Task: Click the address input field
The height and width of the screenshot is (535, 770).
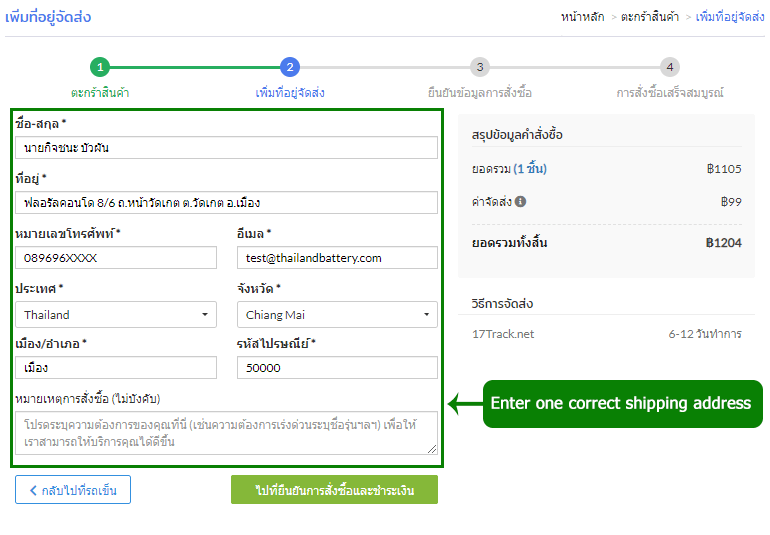Action: click(x=226, y=203)
